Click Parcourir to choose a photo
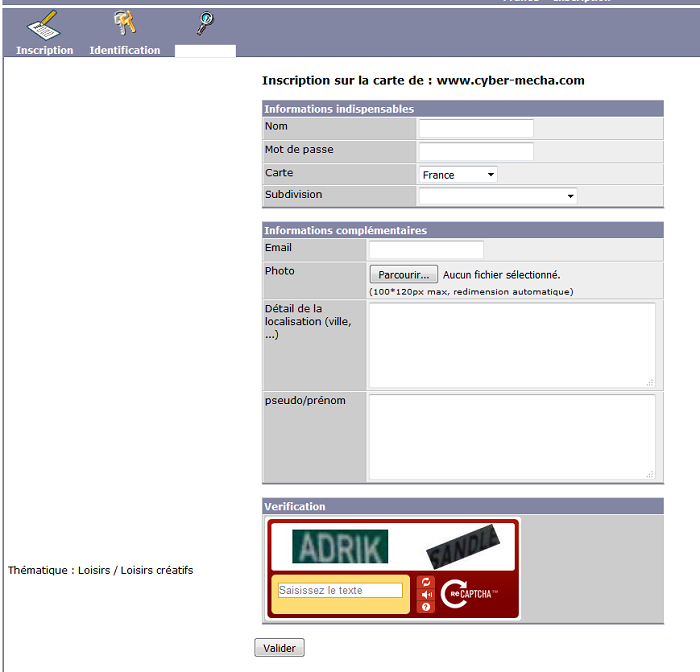 [x=404, y=275]
